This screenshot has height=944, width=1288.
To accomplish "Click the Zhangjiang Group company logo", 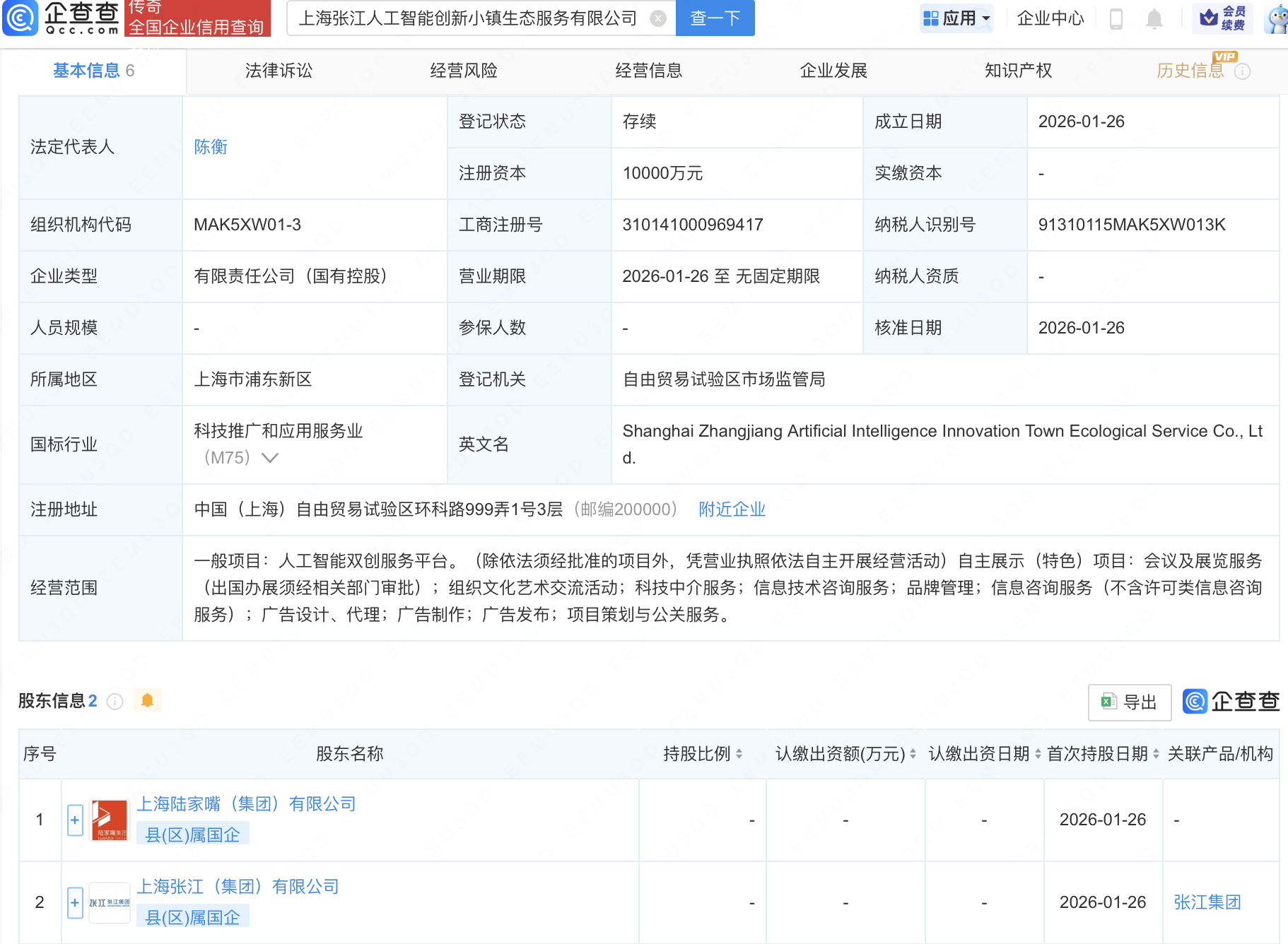I will 110,902.
